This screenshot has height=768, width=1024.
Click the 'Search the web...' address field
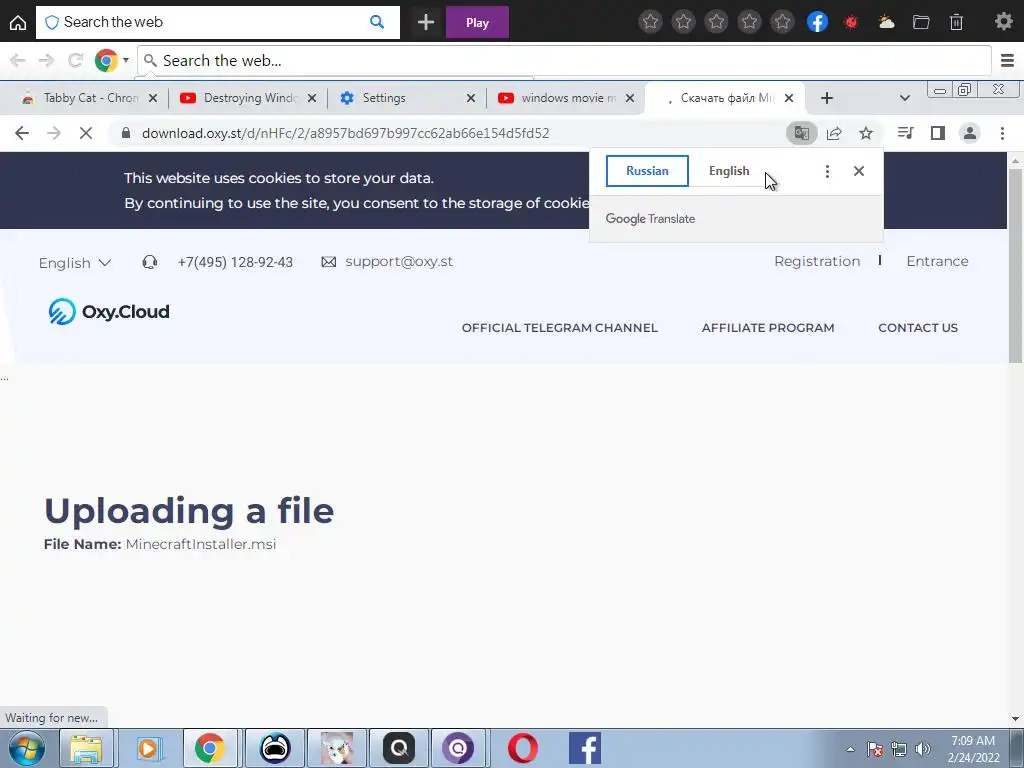tap(564, 61)
